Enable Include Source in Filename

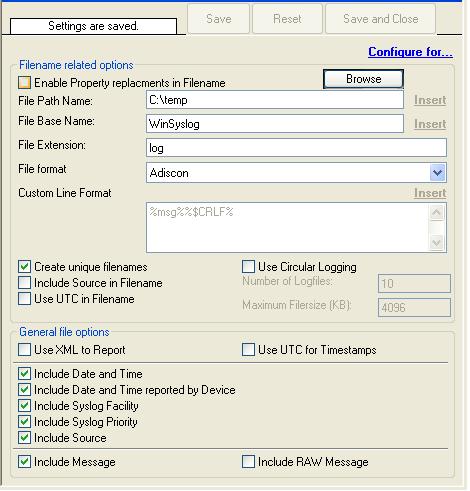[24, 283]
